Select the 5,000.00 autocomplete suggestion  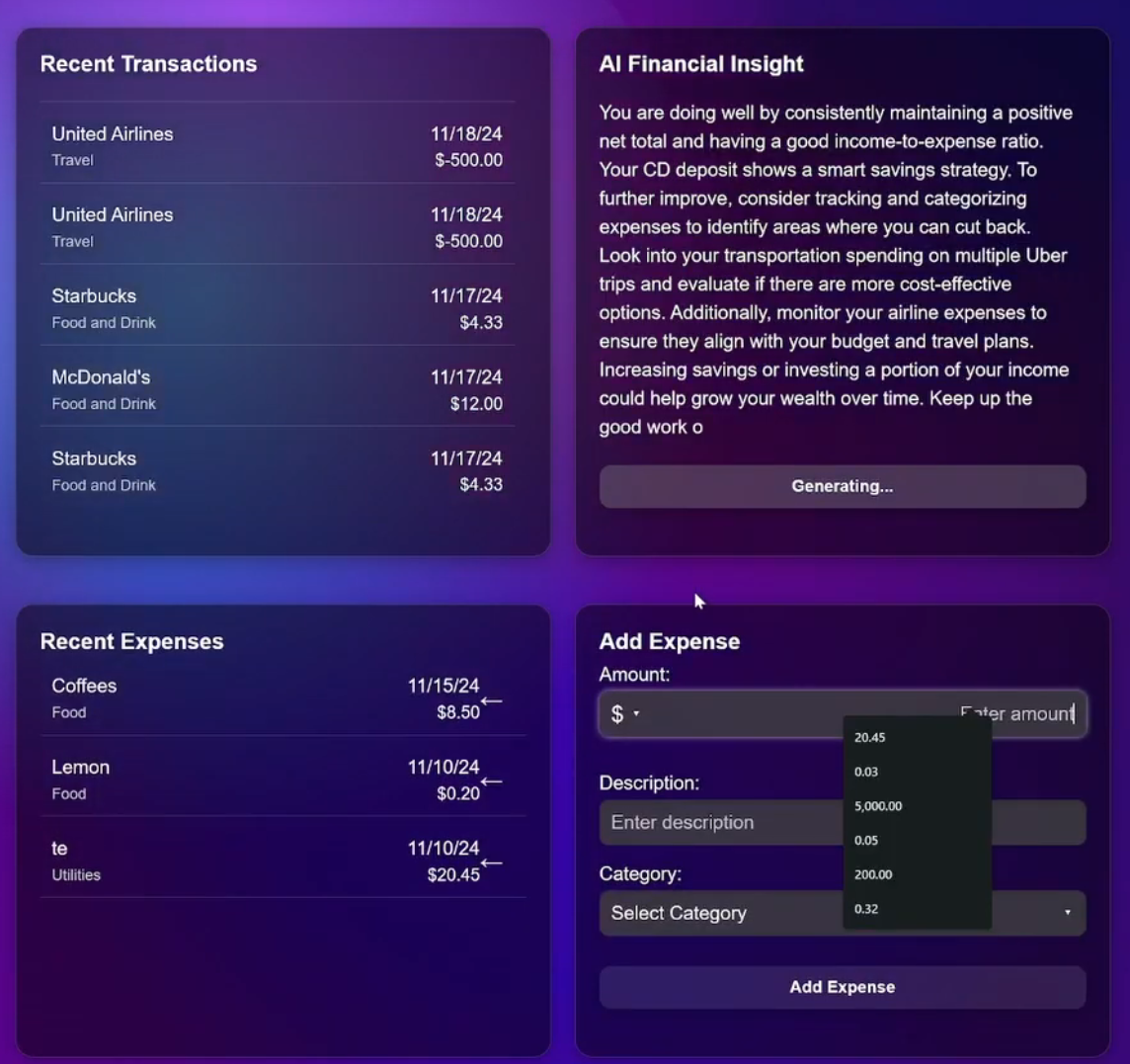click(878, 806)
